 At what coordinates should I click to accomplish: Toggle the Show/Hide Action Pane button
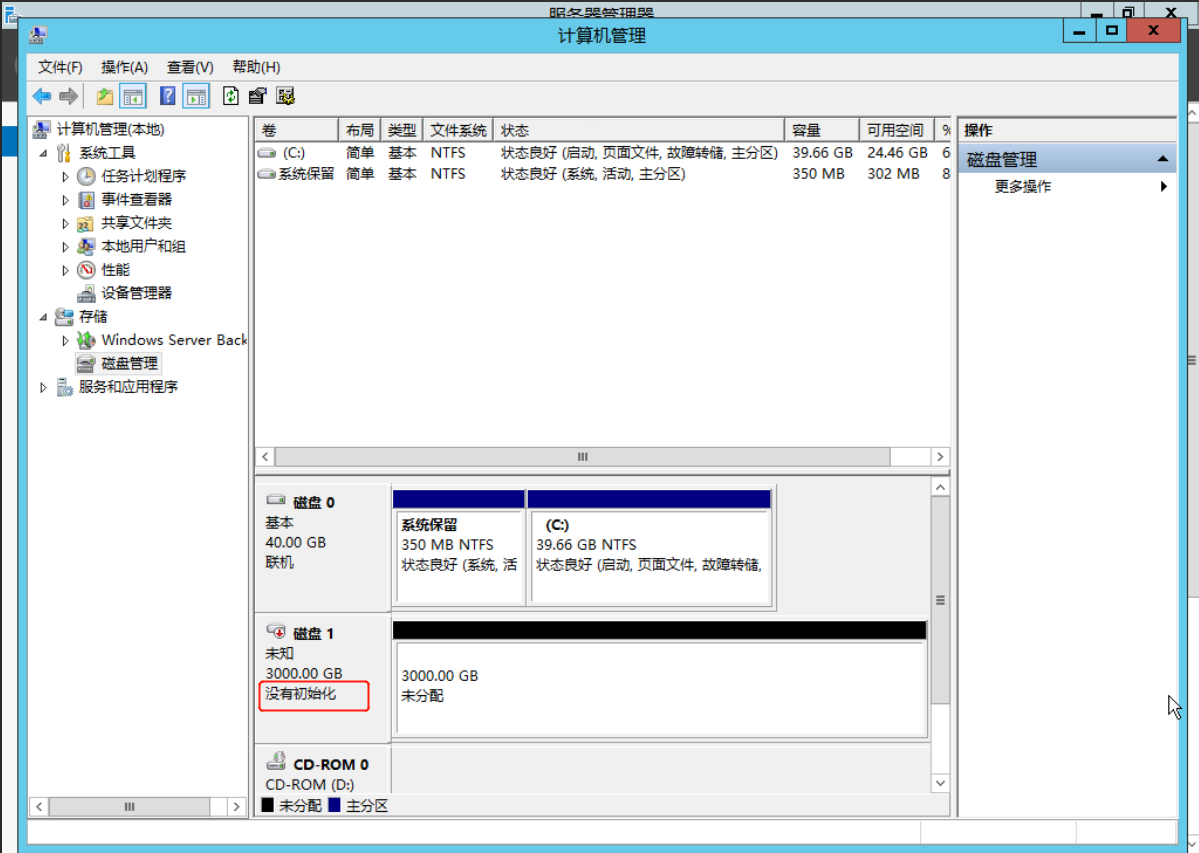point(196,96)
